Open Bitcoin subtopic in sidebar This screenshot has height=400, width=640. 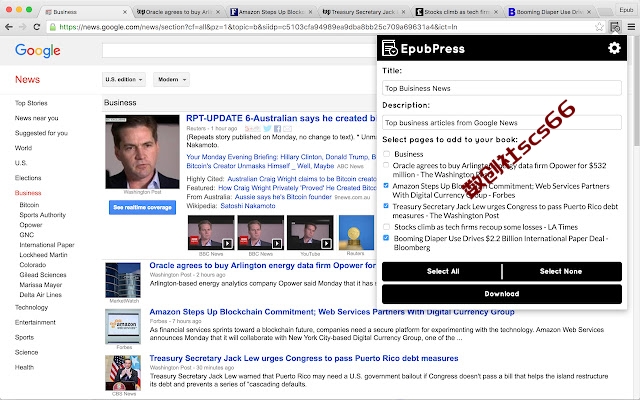(x=29, y=205)
